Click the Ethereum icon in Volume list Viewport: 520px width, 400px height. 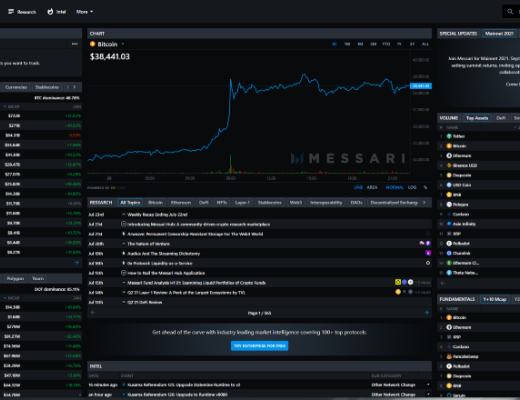tap(449, 156)
